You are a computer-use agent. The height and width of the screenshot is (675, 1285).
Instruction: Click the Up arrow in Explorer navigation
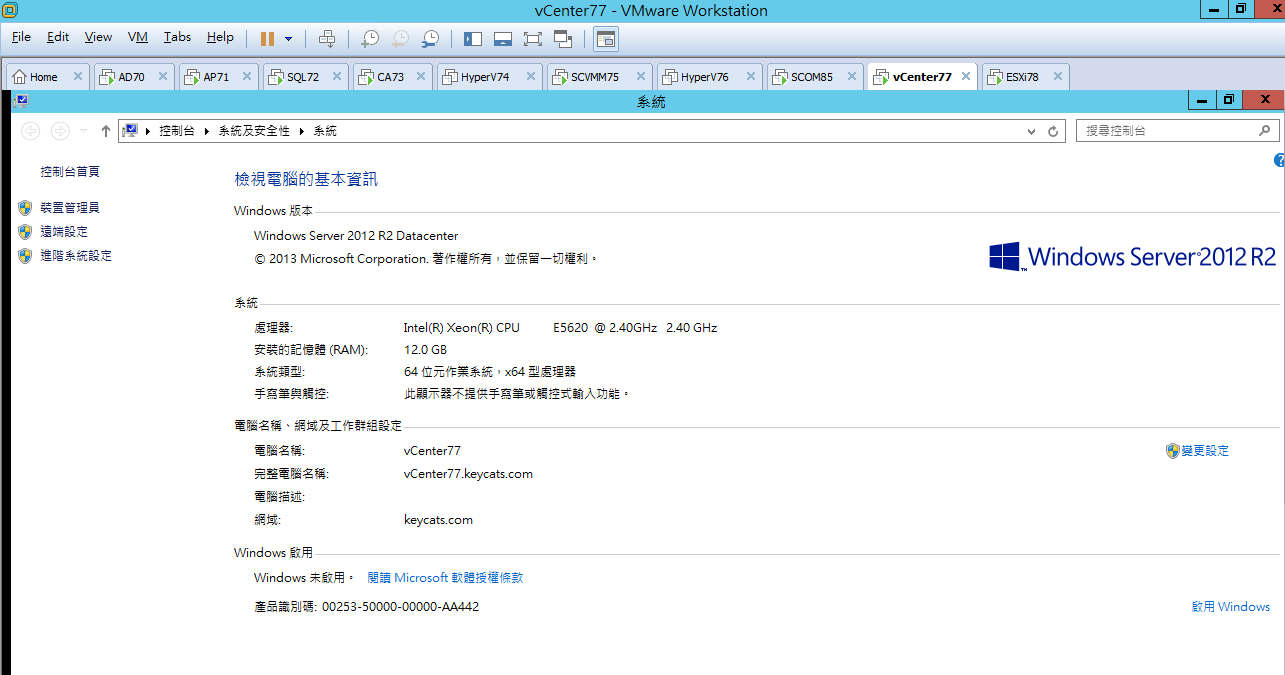[x=106, y=131]
